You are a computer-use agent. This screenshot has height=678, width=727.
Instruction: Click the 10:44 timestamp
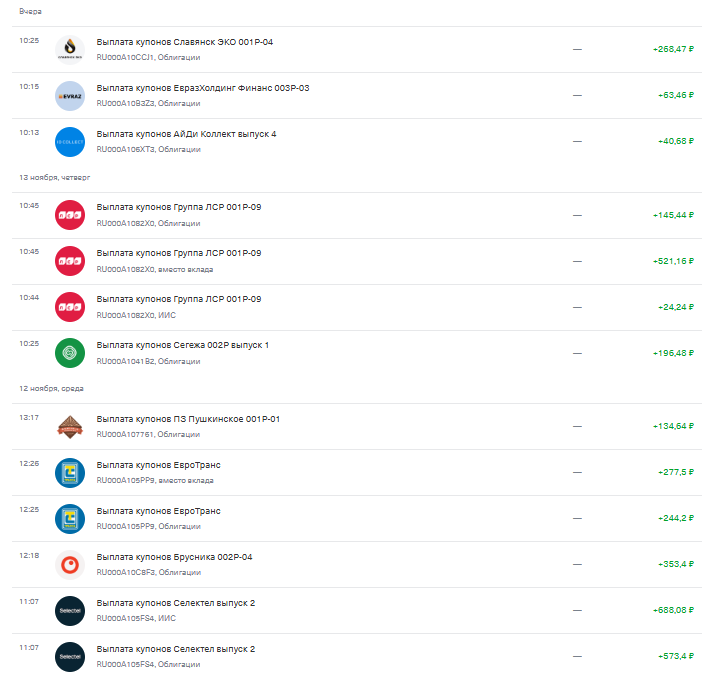29,298
